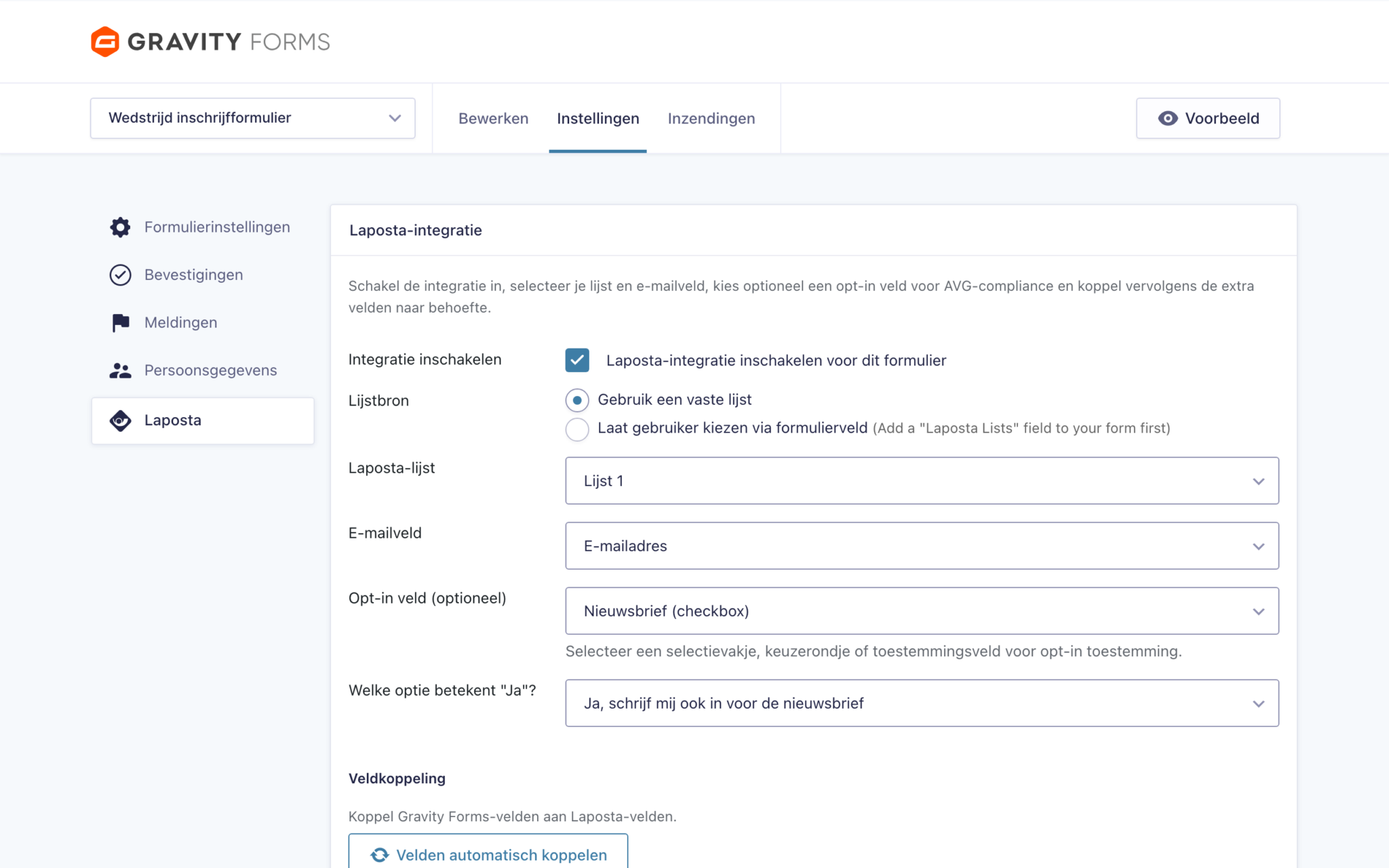Screen dimensions: 1389x868
Task: Switch to the Instellingen tab
Action: click(598, 118)
